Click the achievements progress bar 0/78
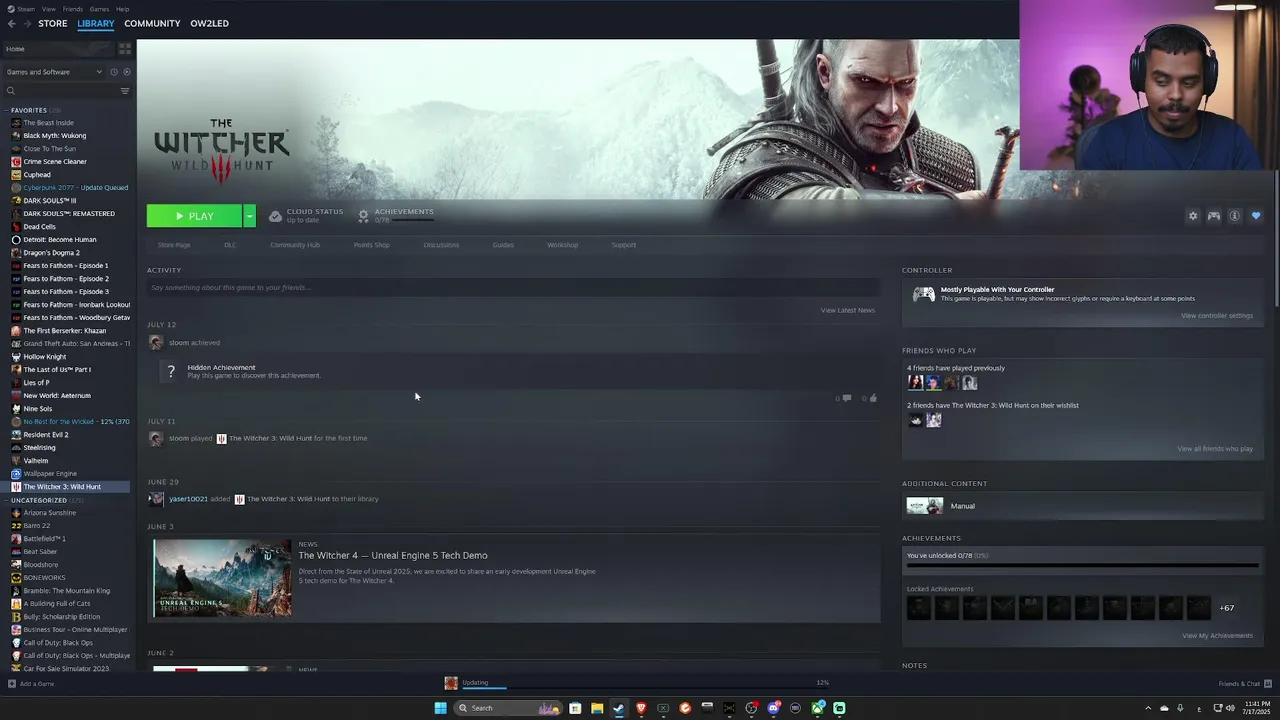This screenshot has width=1280, height=720. pos(1082,566)
